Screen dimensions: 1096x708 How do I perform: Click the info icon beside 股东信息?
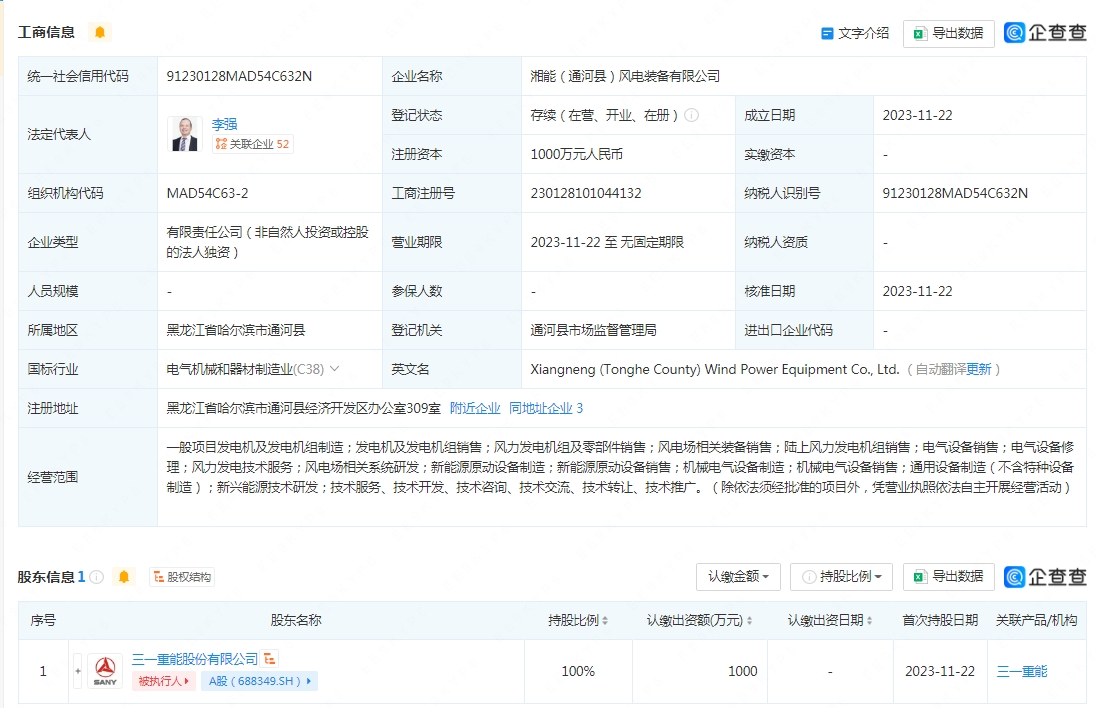pyautogui.click(x=97, y=577)
